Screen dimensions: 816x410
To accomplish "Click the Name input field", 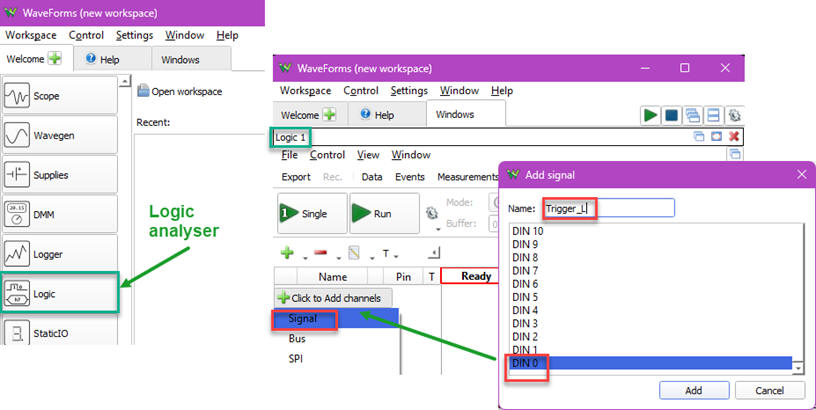I will (608, 208).
